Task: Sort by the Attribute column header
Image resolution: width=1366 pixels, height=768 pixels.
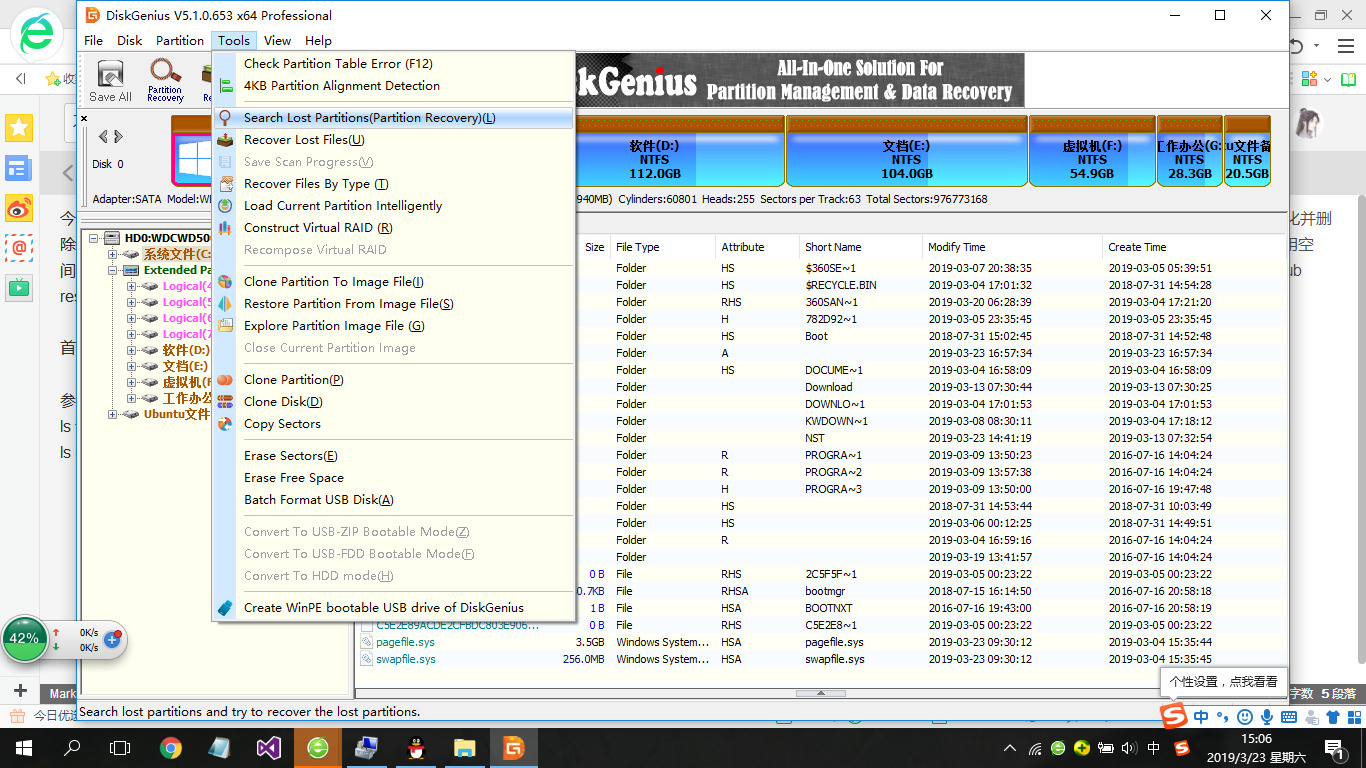Action: click(x=757, y=247)
